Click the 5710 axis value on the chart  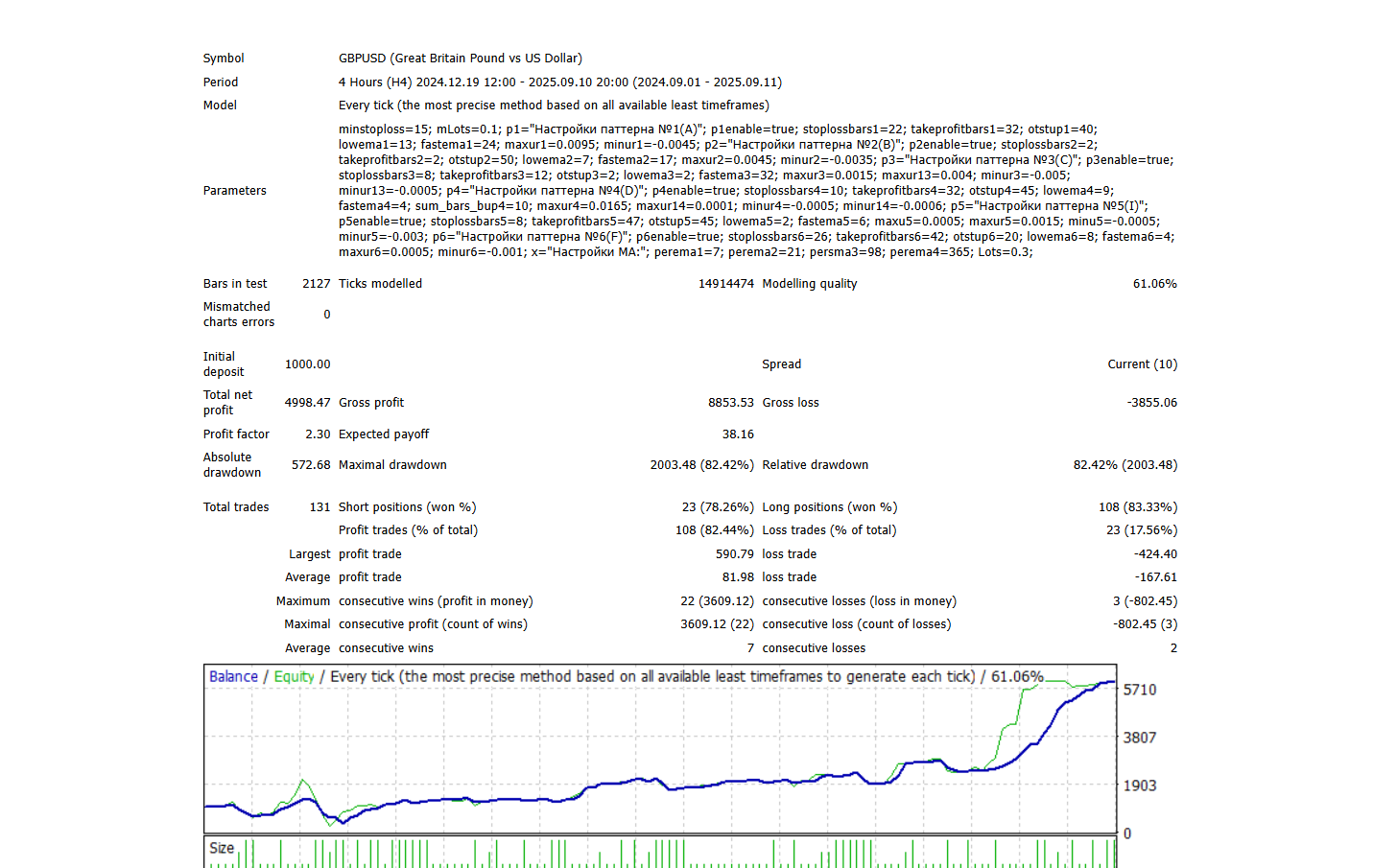1140,690
